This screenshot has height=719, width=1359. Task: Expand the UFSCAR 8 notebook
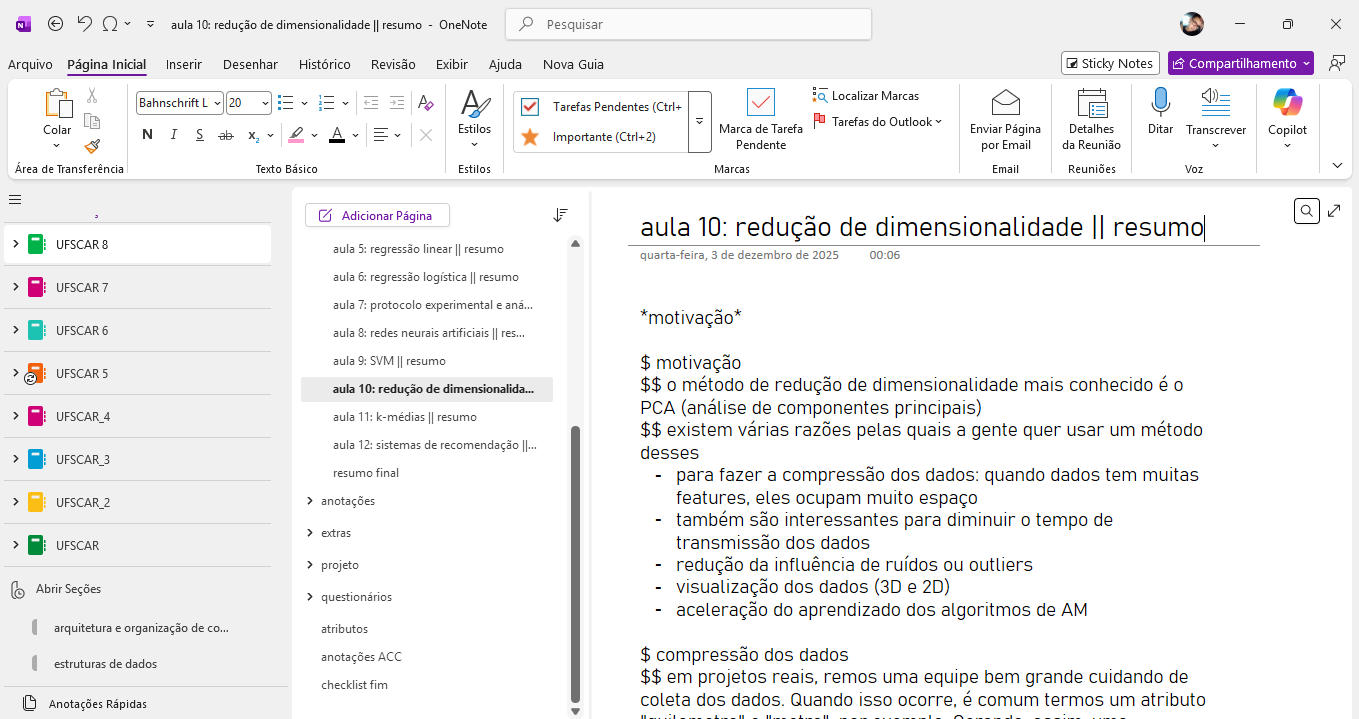[15, 244]
